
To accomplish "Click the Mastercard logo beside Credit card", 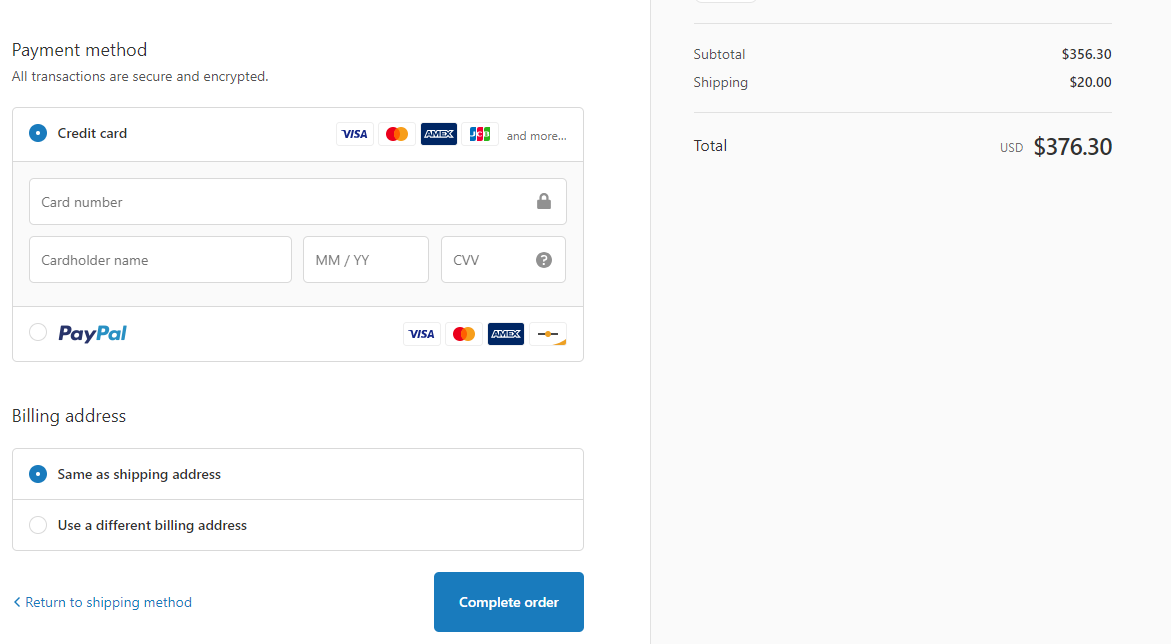I will (397, 134).
